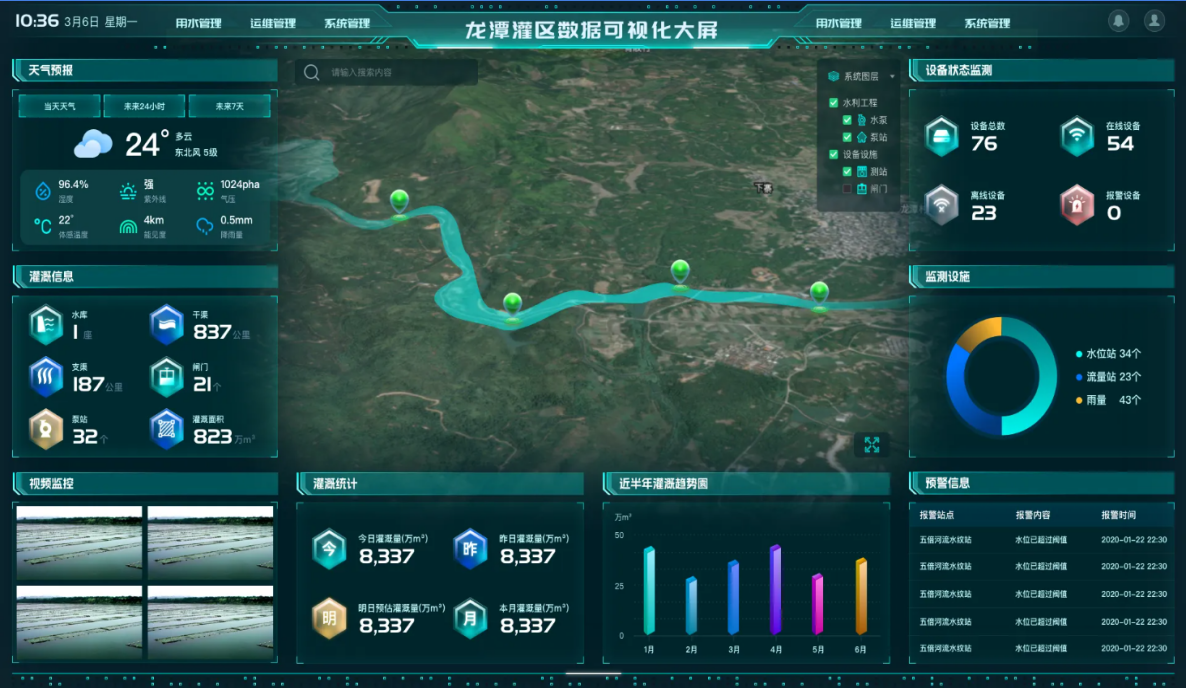Click the cloudy weather icon
1186x688 pixels.
pos(92,143)
